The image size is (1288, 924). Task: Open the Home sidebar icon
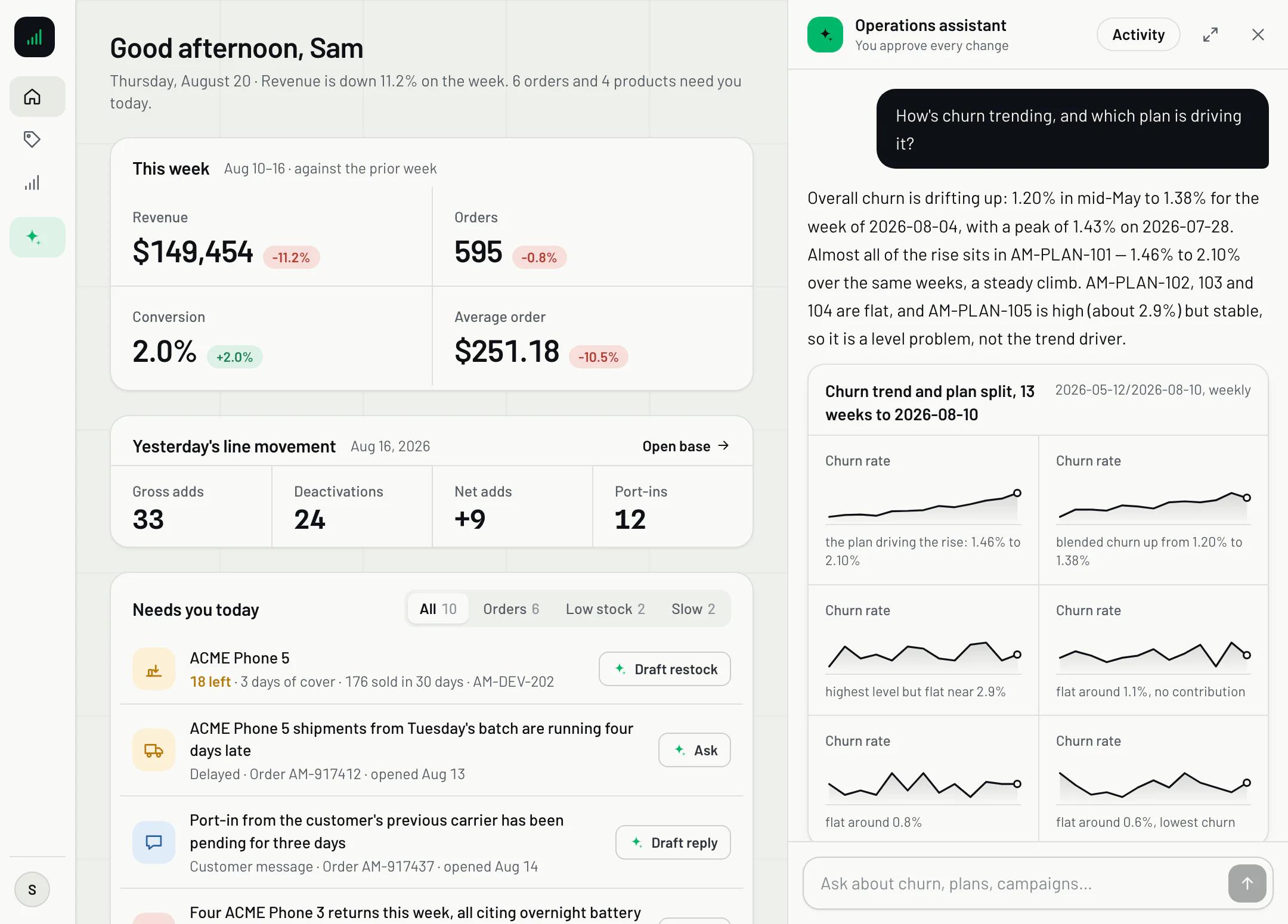click(x=37, y=97)
